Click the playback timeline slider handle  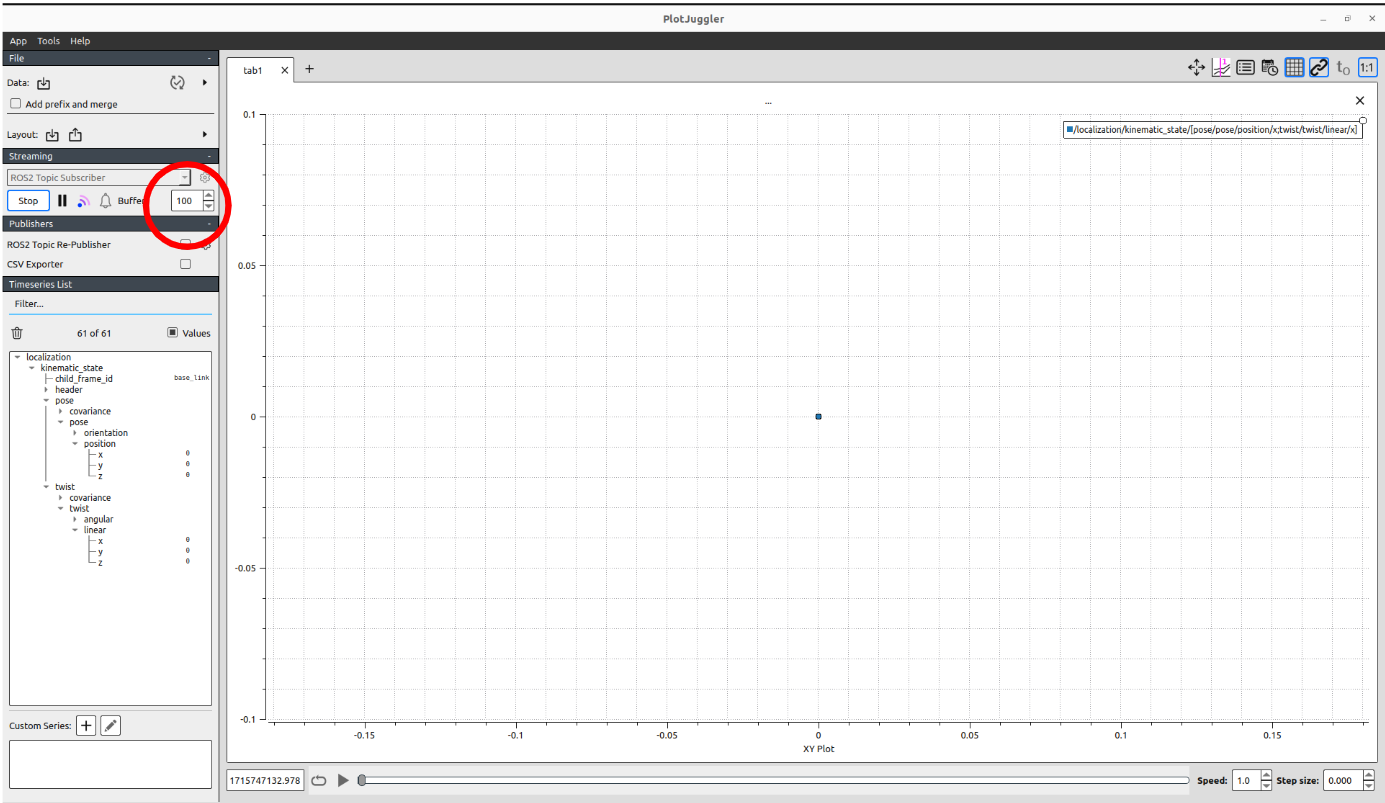pos(362,780)
